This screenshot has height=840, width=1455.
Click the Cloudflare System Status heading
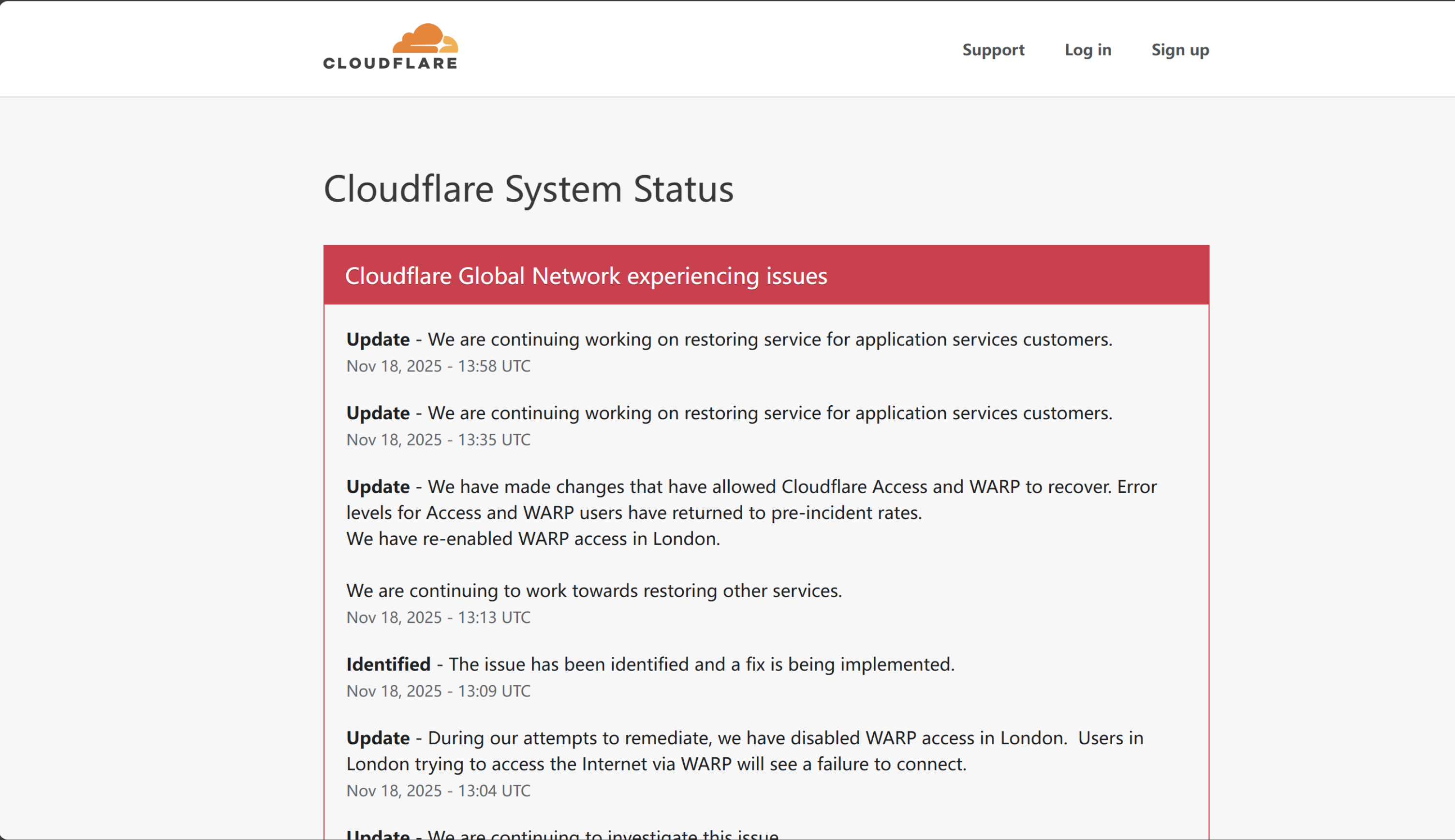528,189
